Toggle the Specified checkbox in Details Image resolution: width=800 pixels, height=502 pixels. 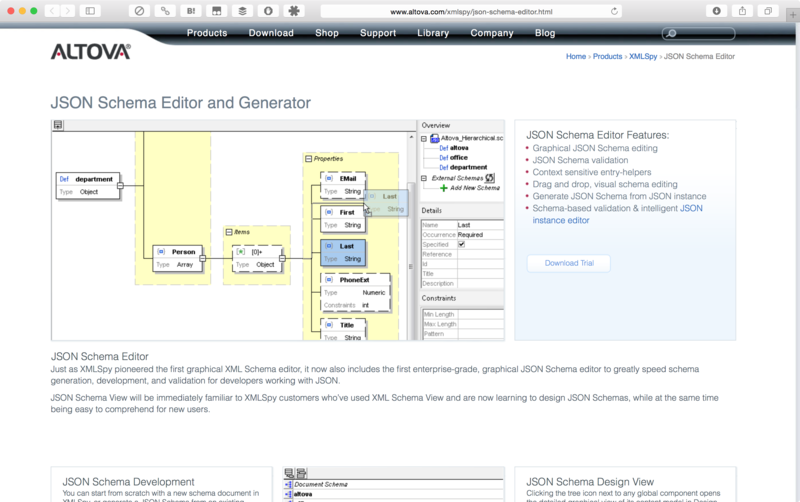coord(461,244)
